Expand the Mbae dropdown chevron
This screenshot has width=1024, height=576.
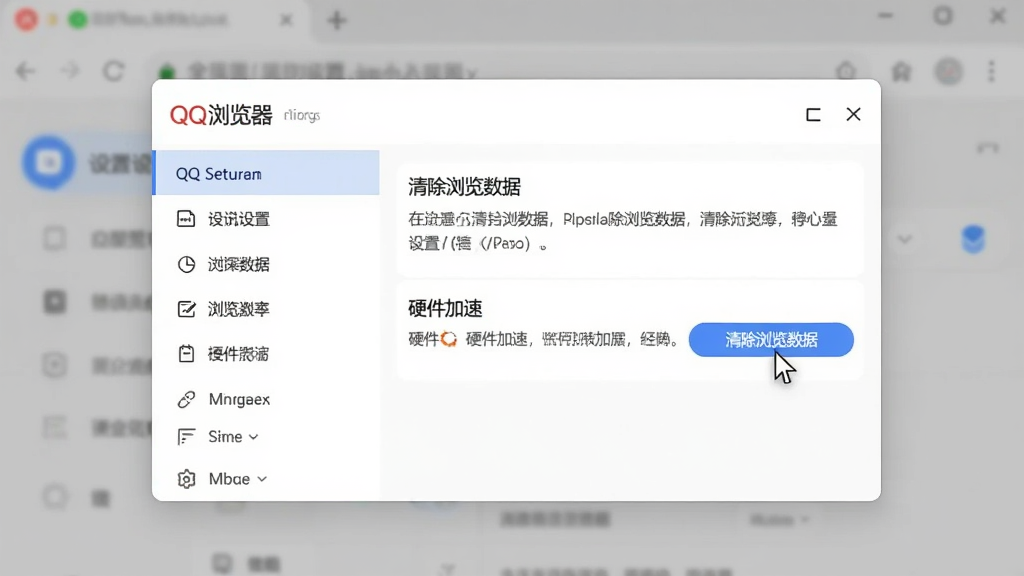(262, 479)
